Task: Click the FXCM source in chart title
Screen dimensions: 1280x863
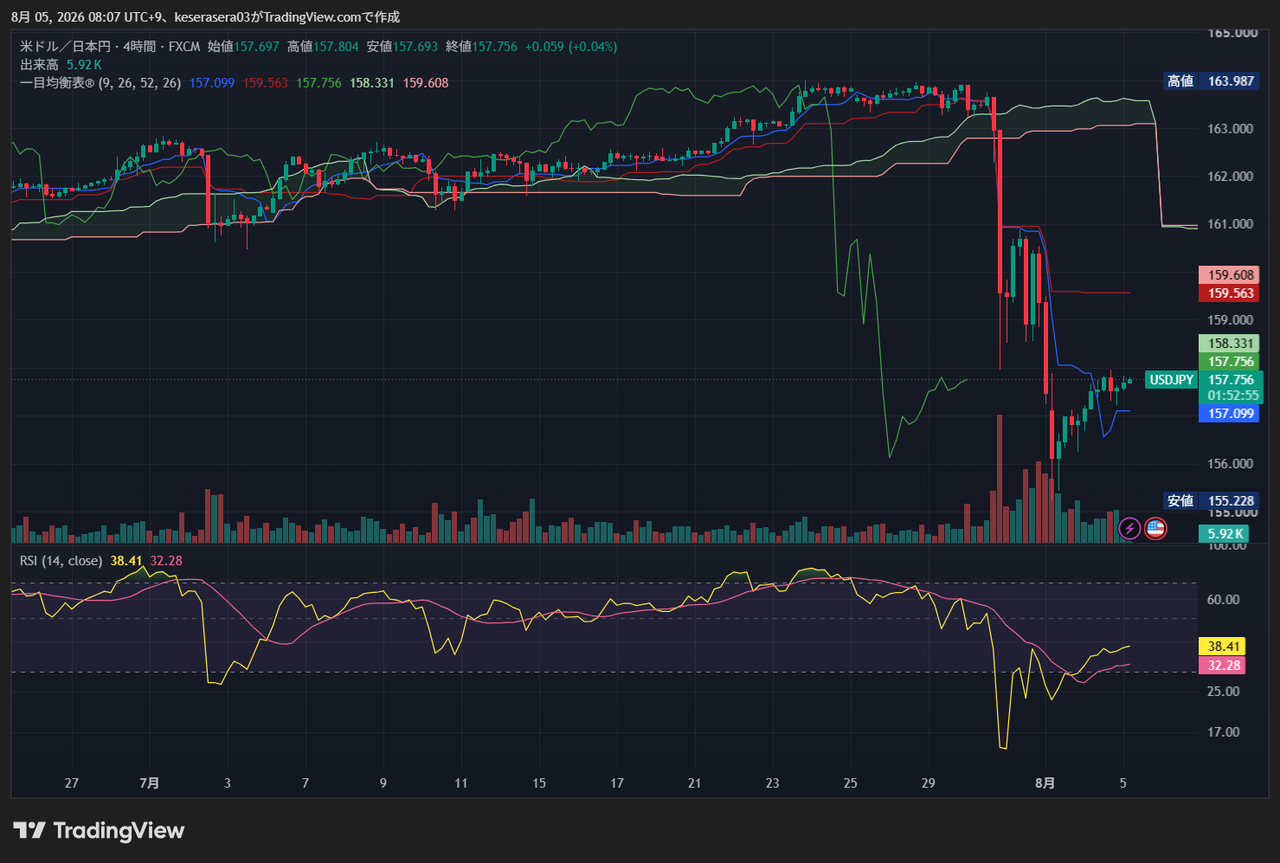Action: click(x=186, y=47)
